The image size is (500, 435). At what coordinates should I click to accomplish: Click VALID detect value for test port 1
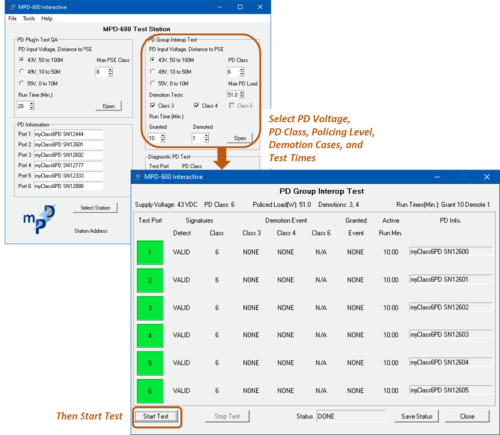click(181, 252)
